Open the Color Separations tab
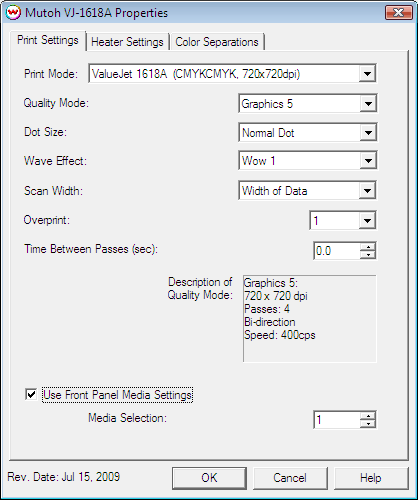The height and width of the screenshot is (500, 418). 217,42
